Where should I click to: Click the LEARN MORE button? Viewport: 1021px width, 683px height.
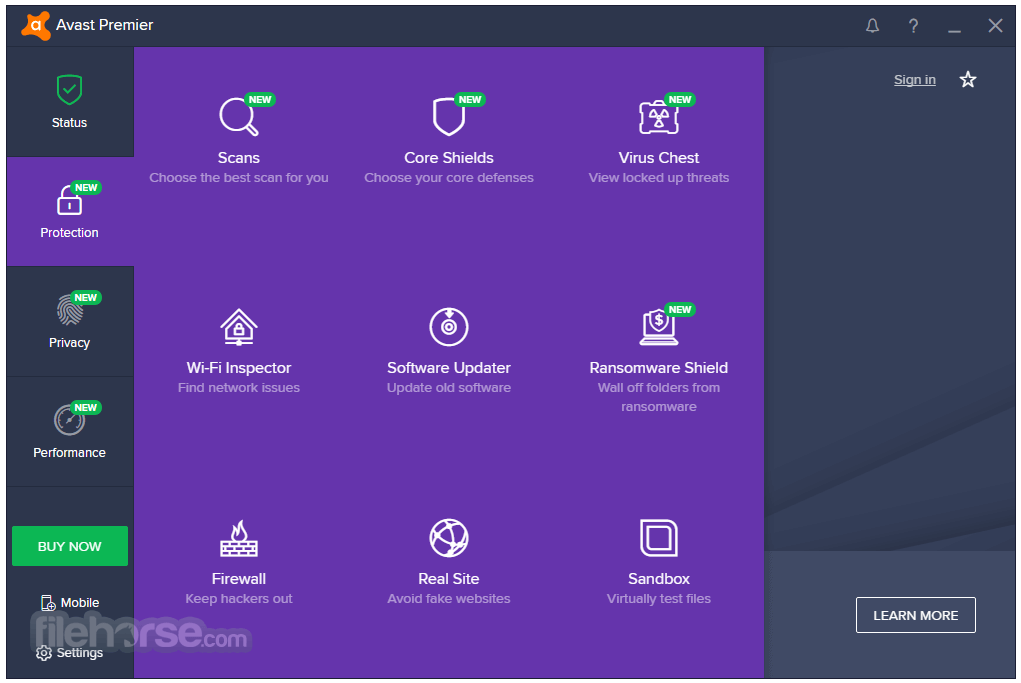(x=916, y=615)
